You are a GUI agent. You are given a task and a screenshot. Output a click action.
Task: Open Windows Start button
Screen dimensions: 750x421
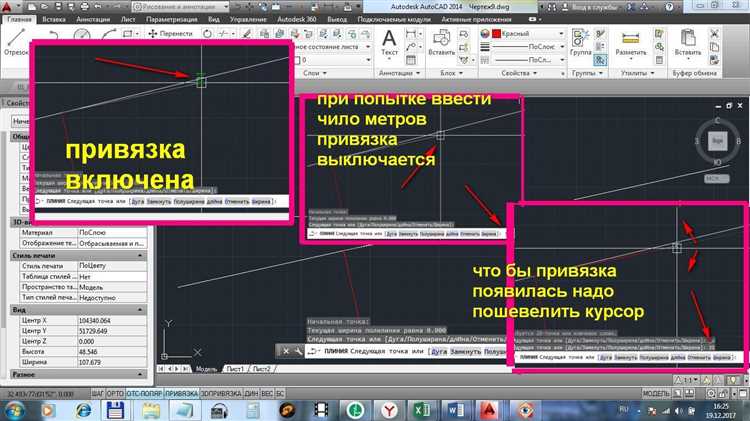click(13, 410)
